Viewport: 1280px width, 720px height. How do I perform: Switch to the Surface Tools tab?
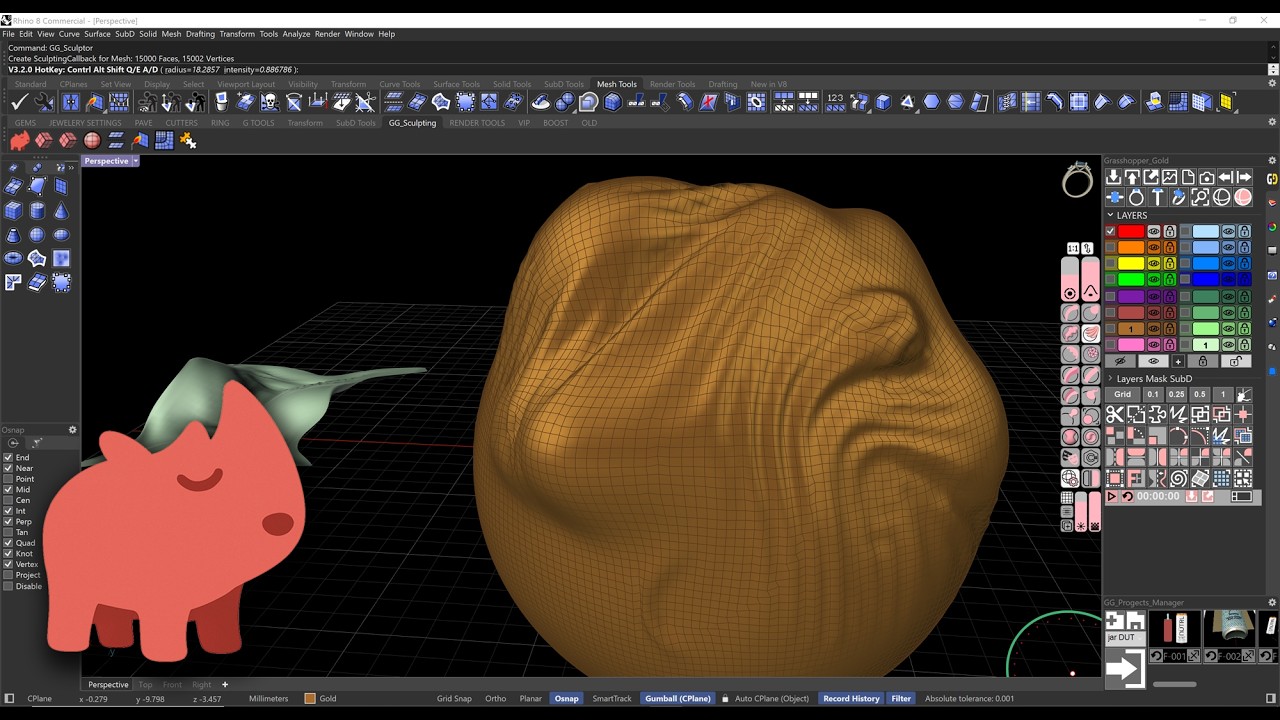456,84
